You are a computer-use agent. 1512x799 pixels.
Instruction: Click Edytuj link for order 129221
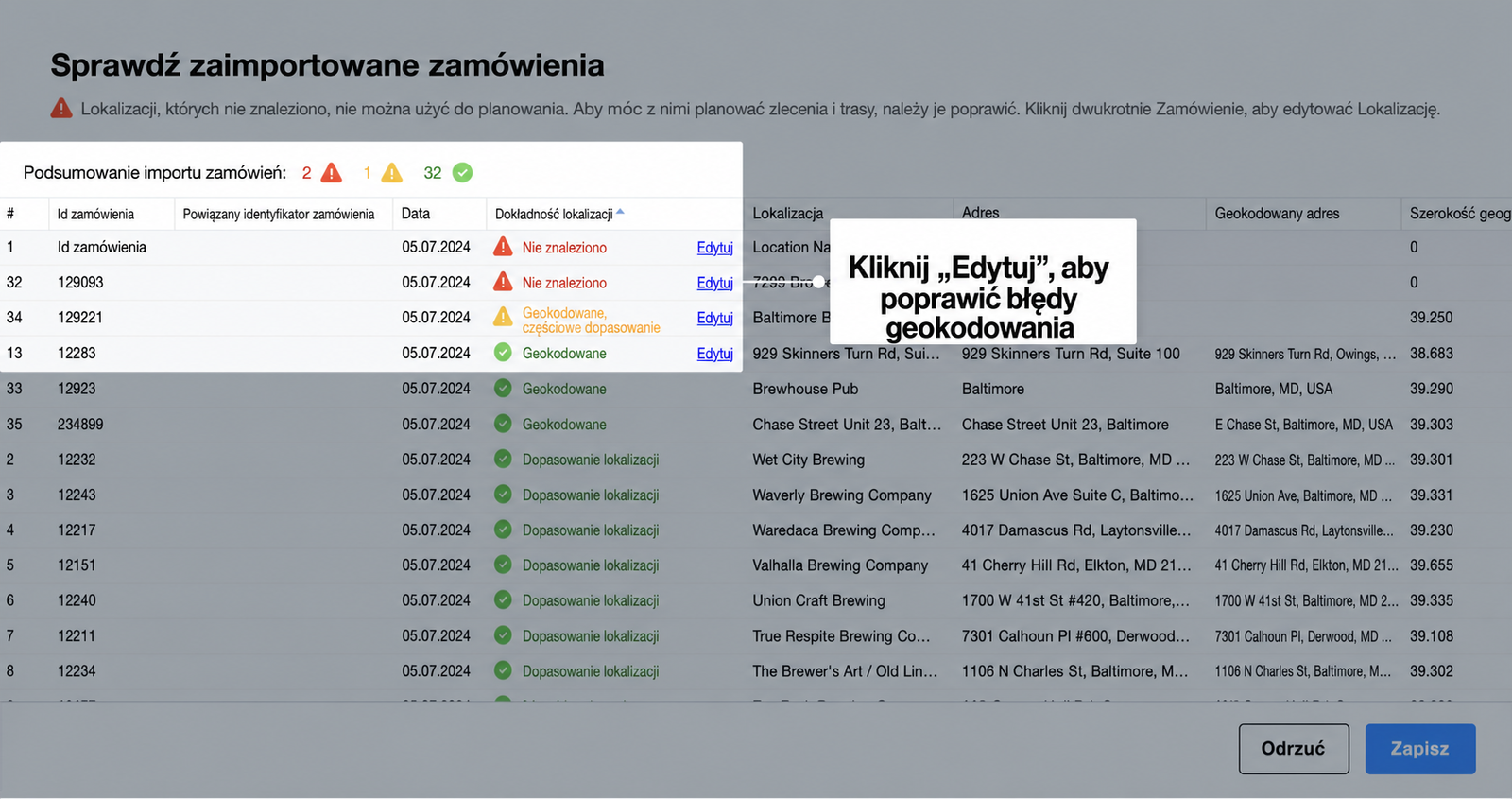pos(714,318)
